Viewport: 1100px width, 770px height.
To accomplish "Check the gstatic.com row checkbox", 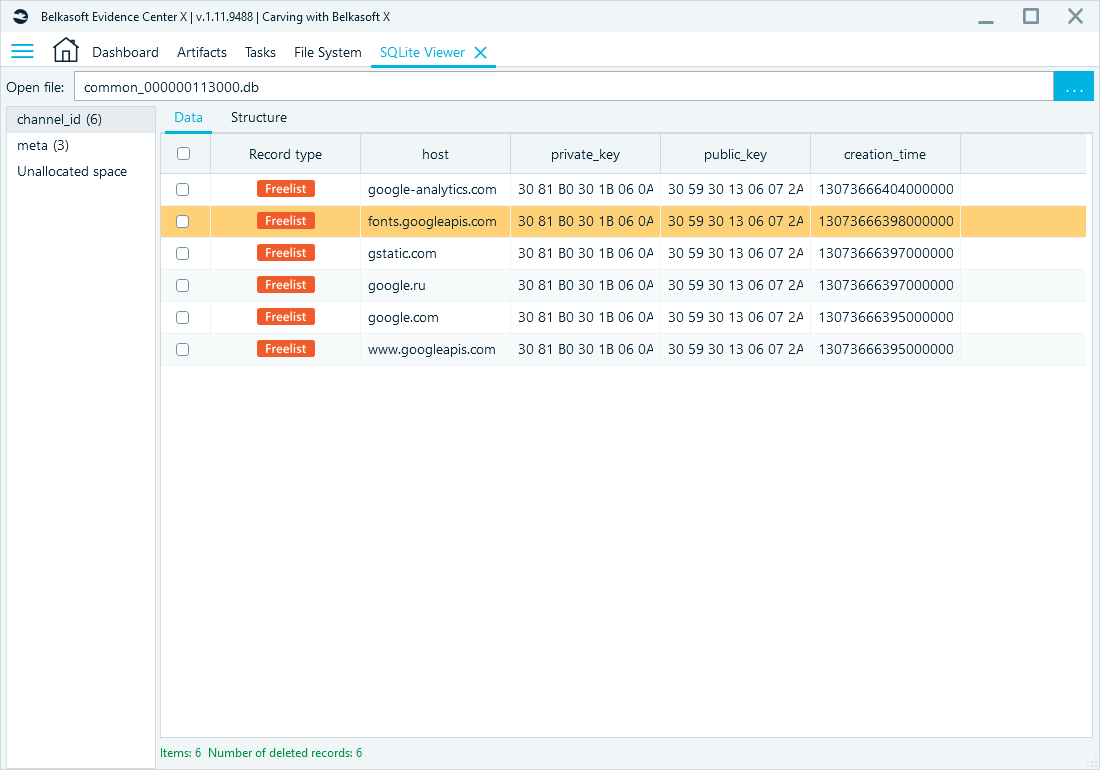I will (x=182, y=253).
